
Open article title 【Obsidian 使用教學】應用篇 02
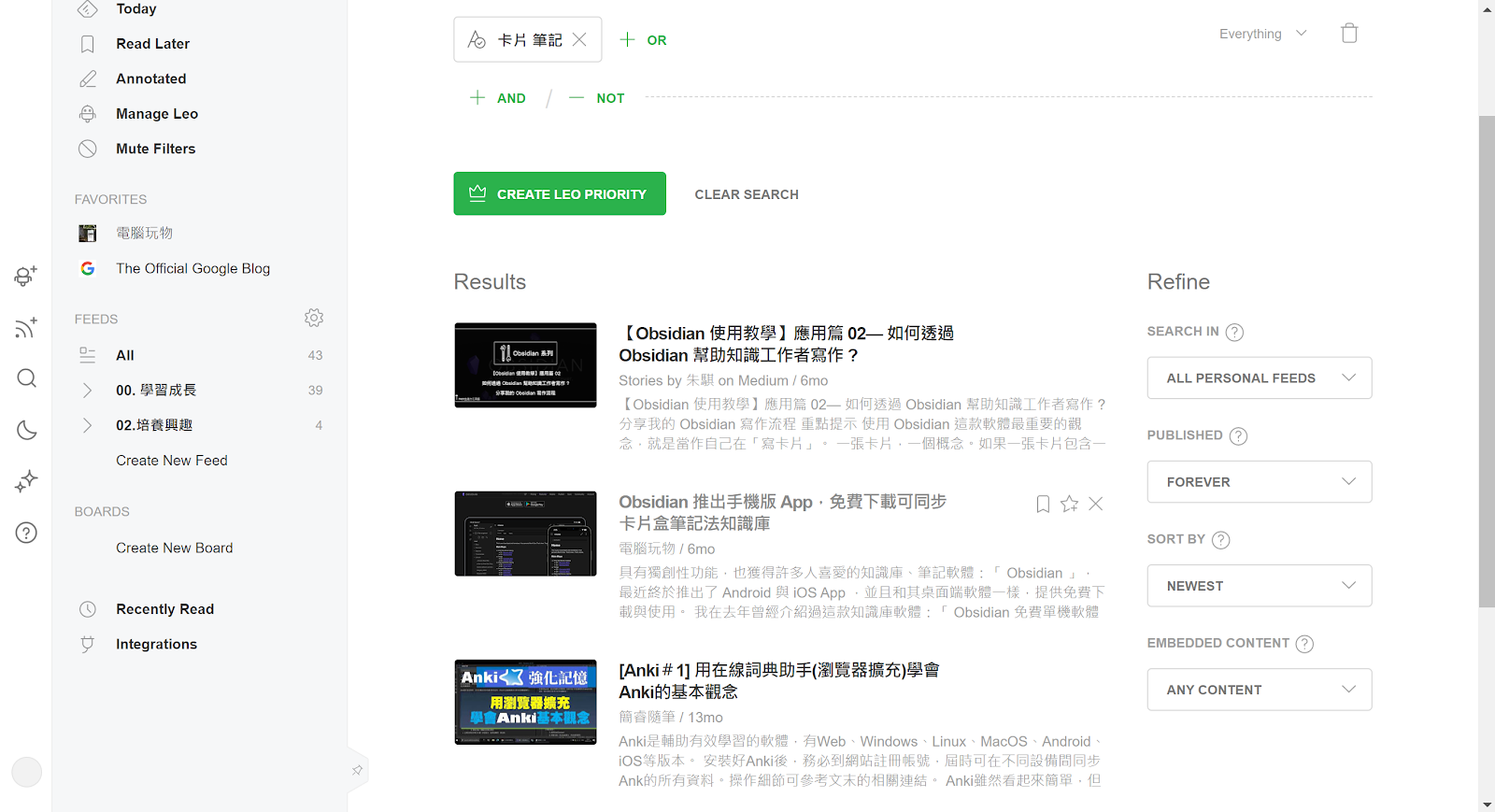coord(786,344)
